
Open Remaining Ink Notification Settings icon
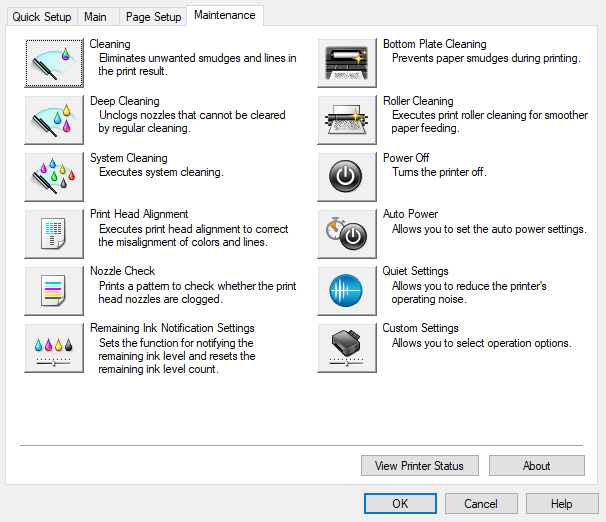pos(54,348)
